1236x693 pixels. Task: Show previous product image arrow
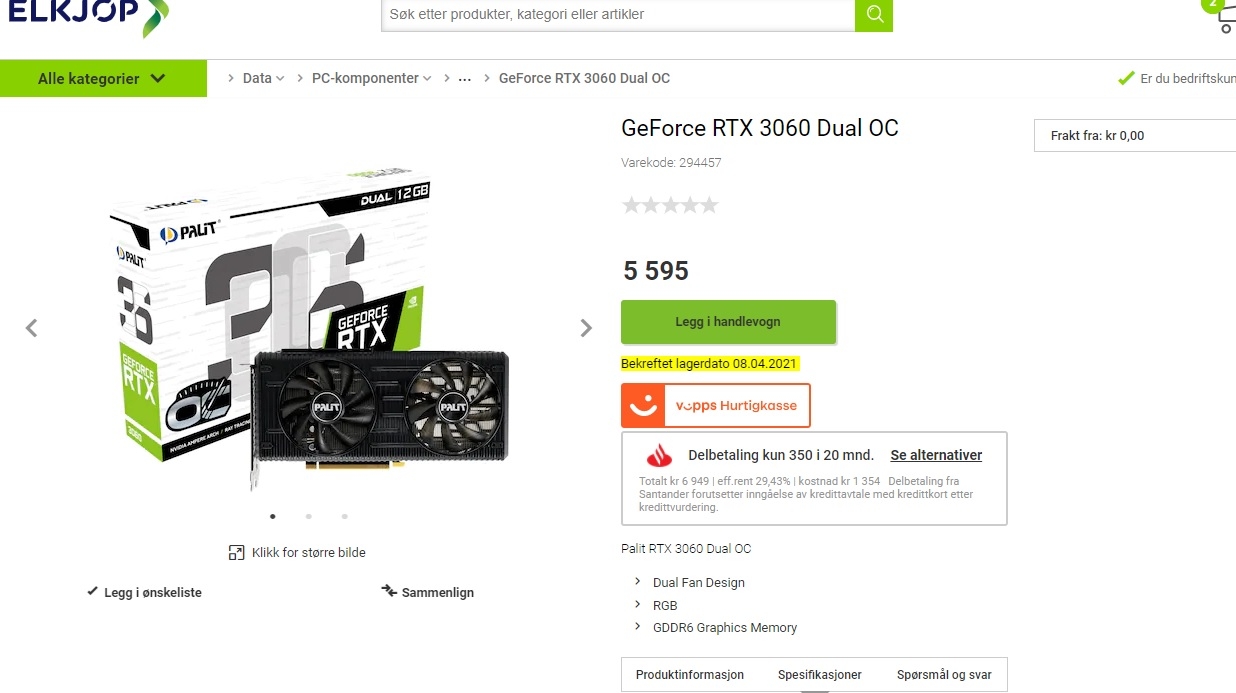click(x=32, y=328)
